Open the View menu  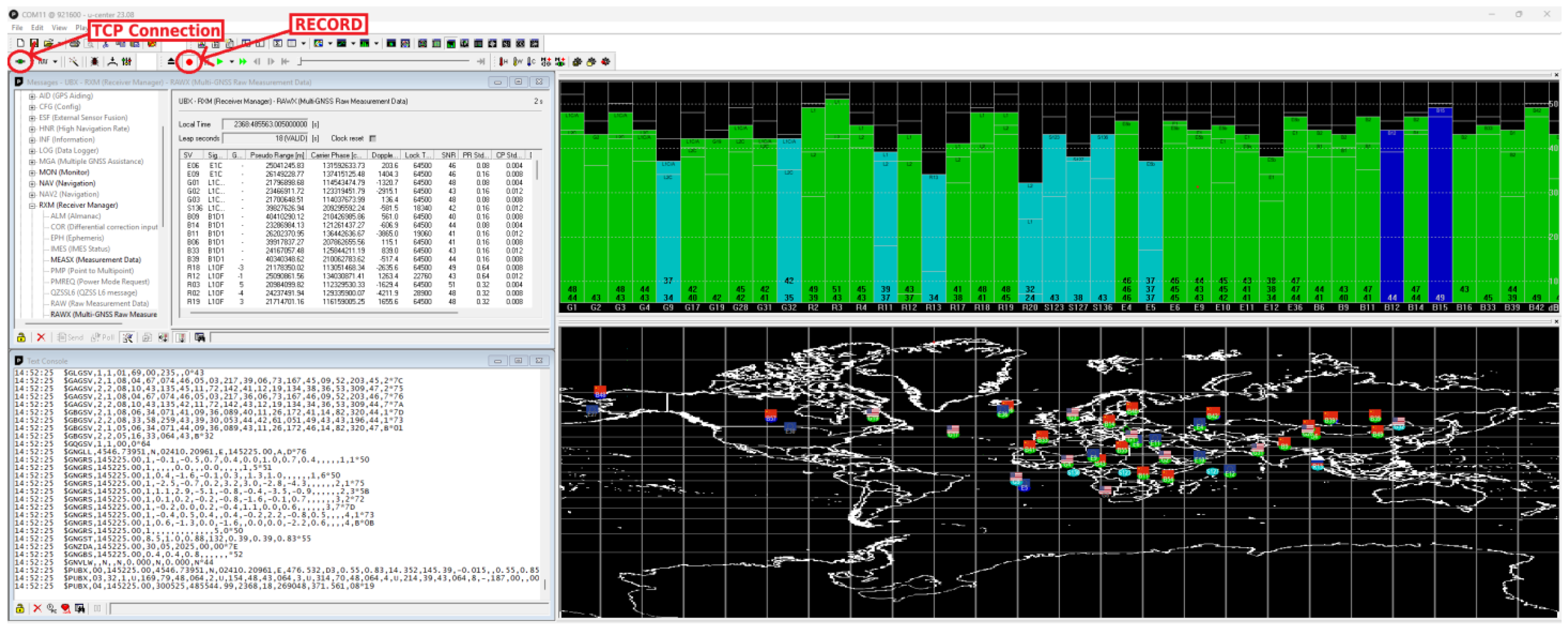(59, 27)
